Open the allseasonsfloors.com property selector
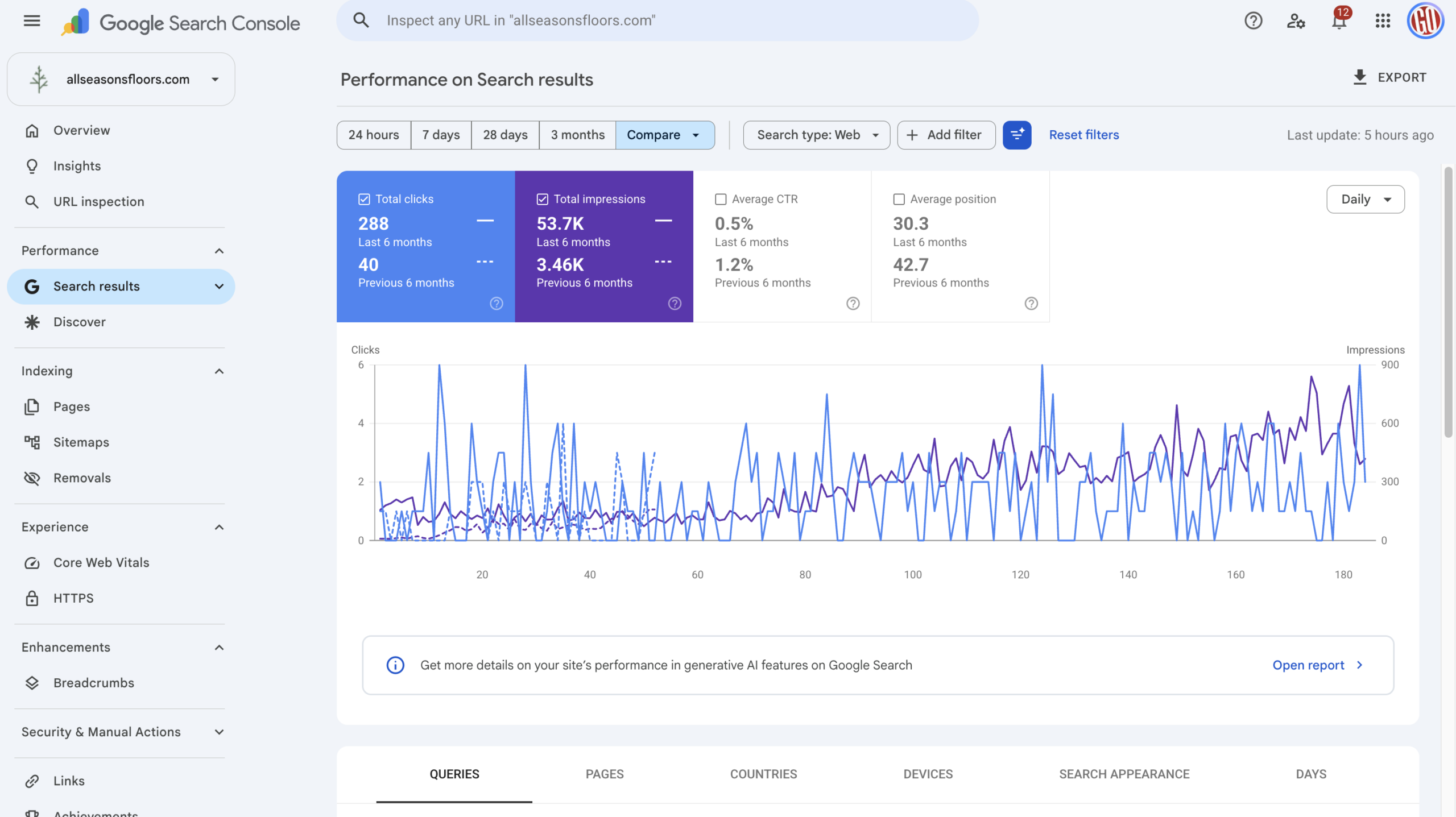Screen dimensions: 1456x817 click(121, 79)
